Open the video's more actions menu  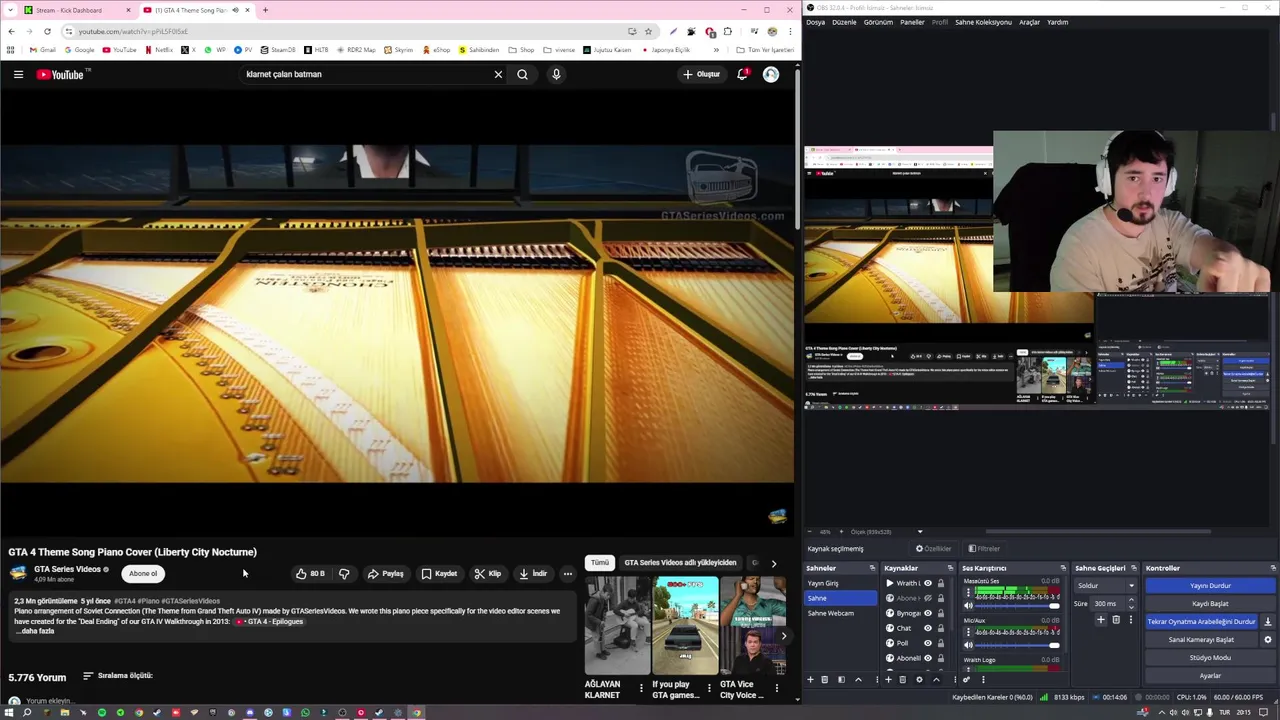tap(567, 574)
